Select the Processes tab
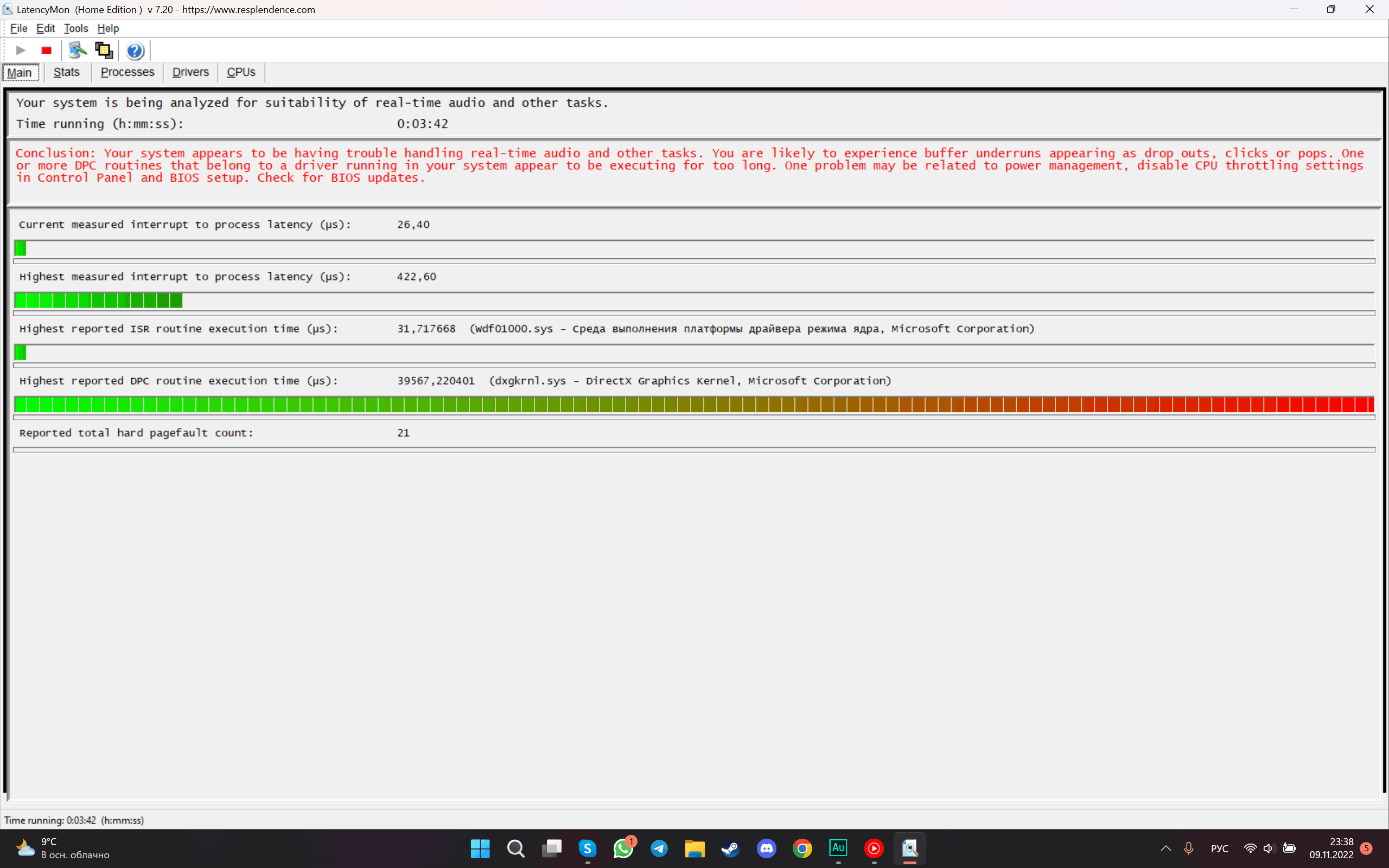 click(x=127, y=72)
